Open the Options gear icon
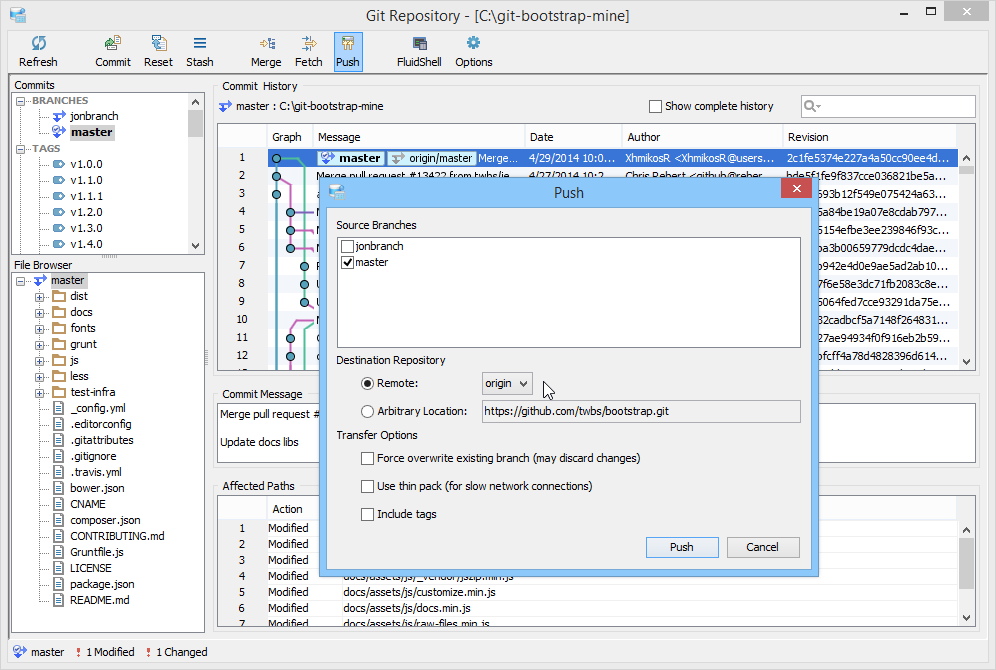The image size is (996, 670). click(x=474, y=51)
